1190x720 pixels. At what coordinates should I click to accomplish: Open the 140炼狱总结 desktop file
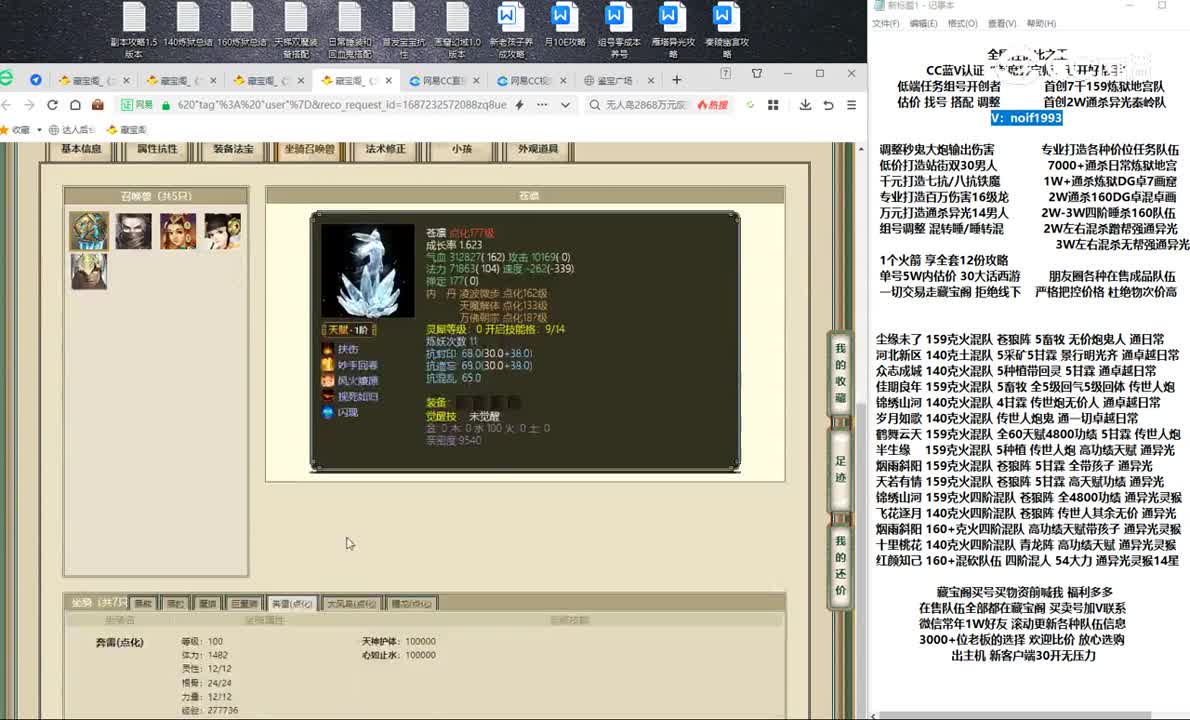pos(187,26)
